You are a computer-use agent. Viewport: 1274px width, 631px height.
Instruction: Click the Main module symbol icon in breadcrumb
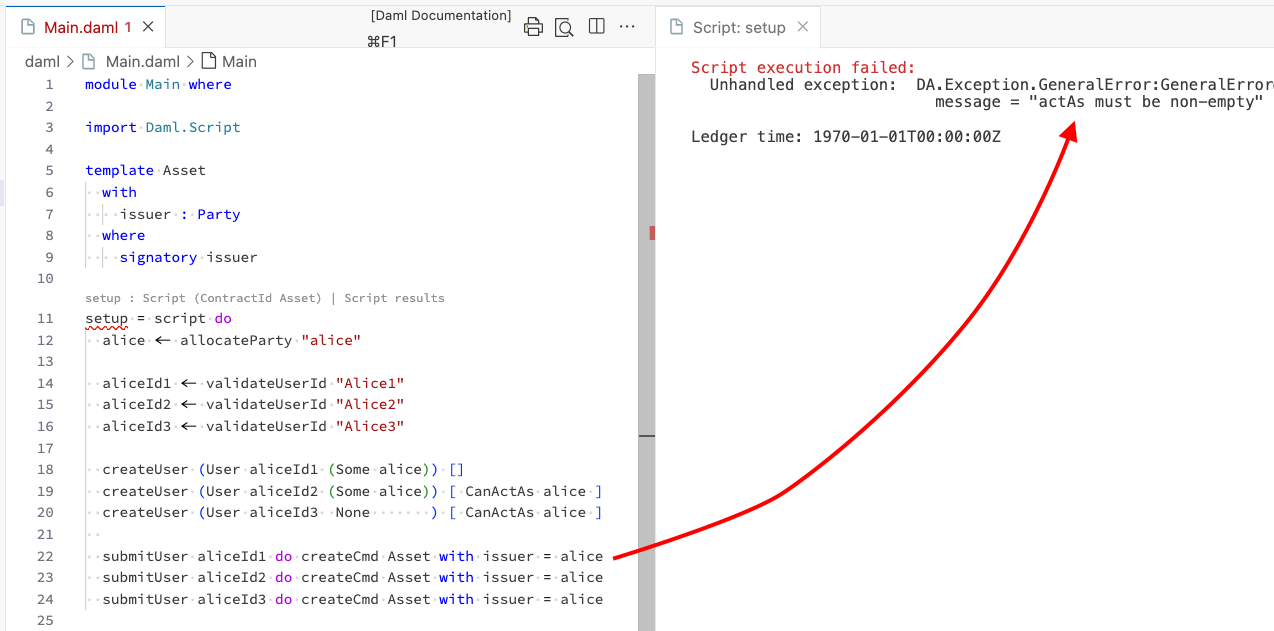(x=209, y=61)
